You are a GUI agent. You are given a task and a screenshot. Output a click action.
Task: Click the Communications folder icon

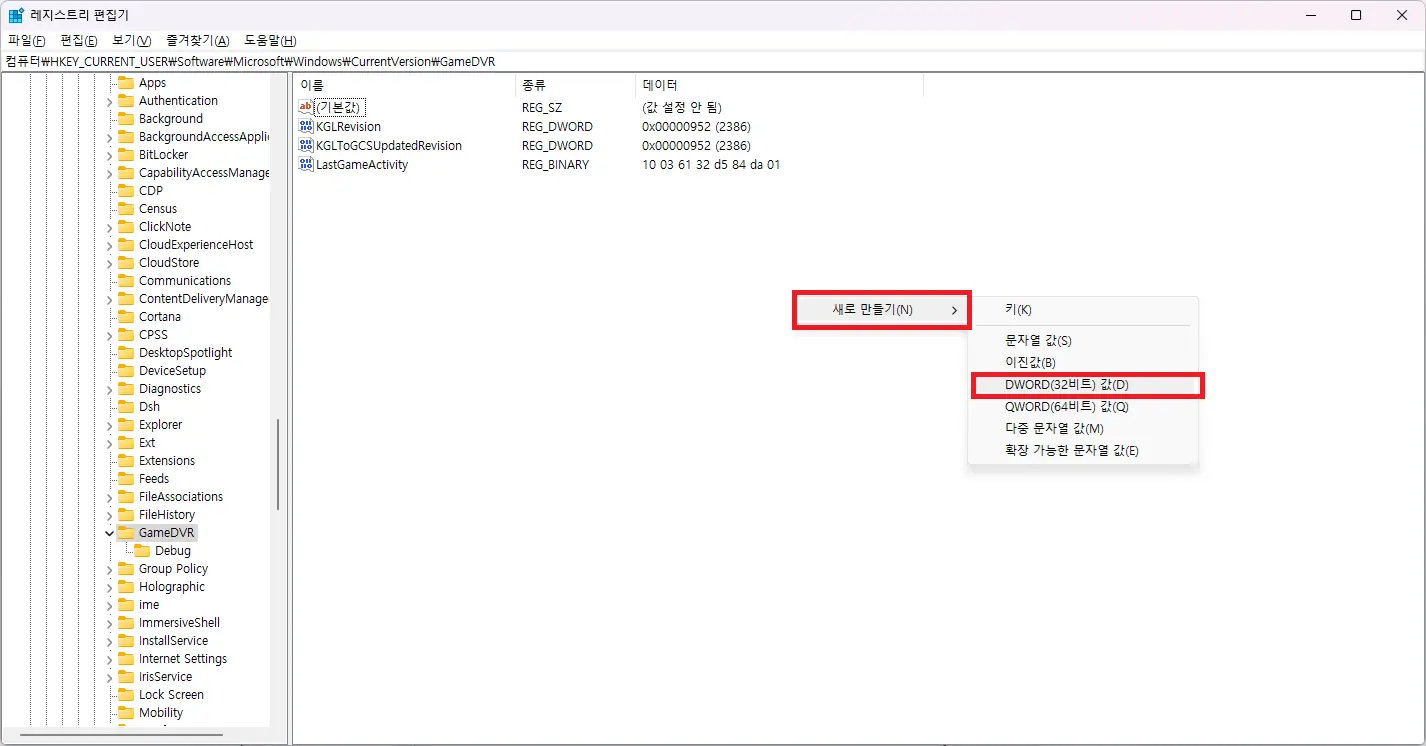click(x=126, y=281)
